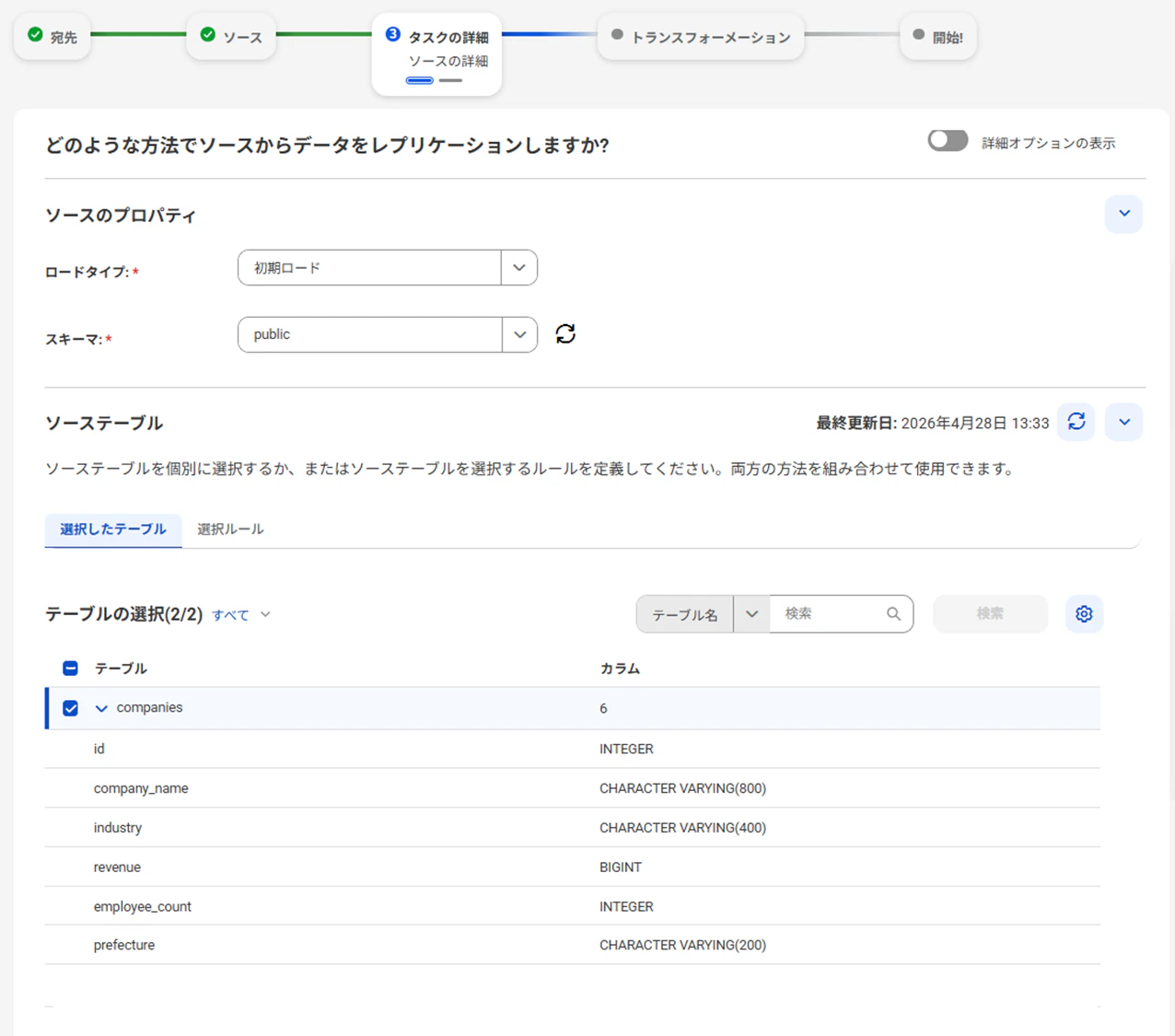Click the テーブル column header
Image resolution: width=1175 pixels, height=1036 pixels.
tap(121, 669)
